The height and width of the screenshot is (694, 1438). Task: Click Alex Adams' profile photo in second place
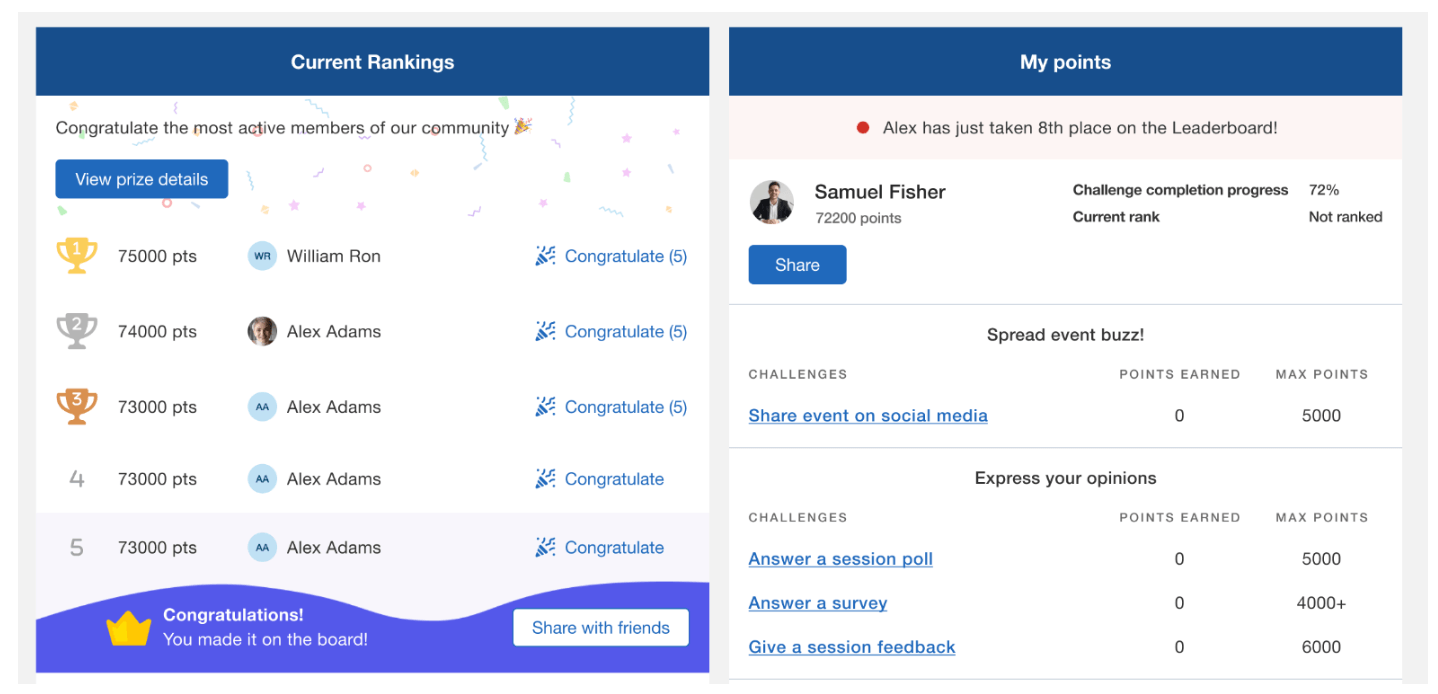point(262,331)
